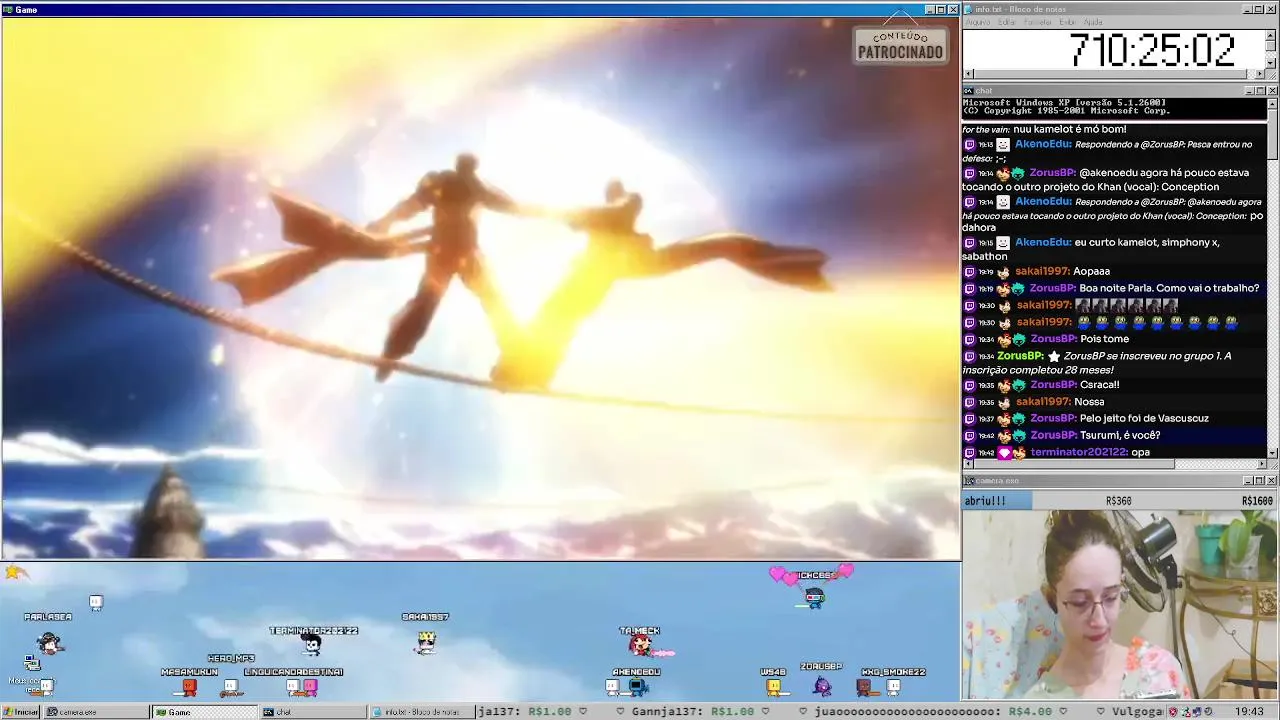The width and height of the screenshot is (1280, 720).
Task: Click the Conteúdo Patrocinado badge
Action: point(900,45)
